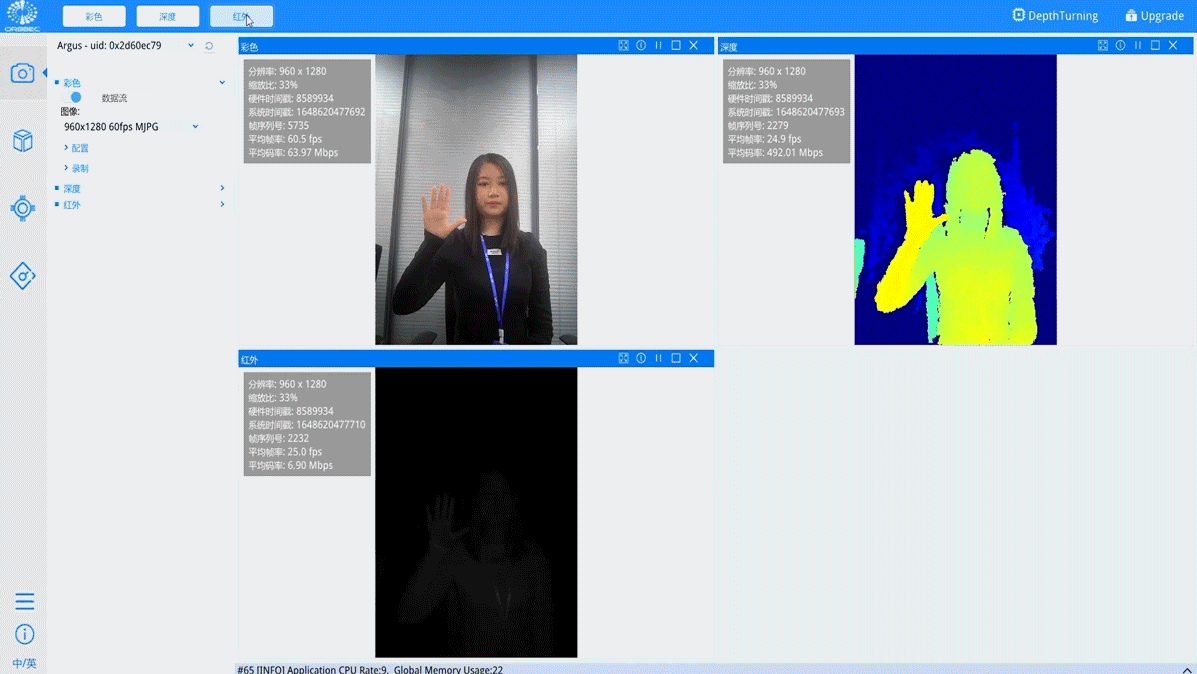Open the 3D cube view in the sidebar

[x=22, y=141]
